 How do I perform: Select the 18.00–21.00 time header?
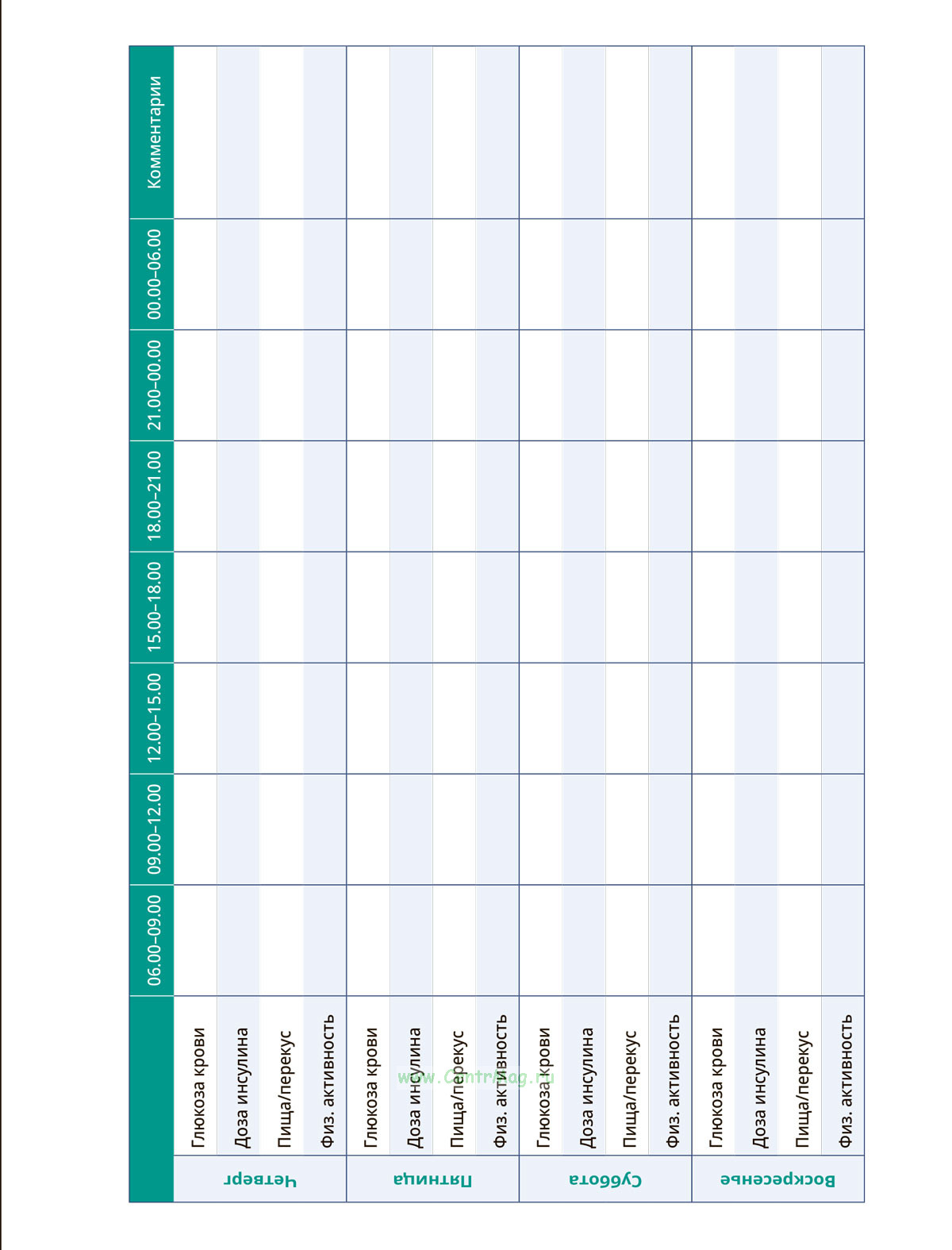coord(153,496)
